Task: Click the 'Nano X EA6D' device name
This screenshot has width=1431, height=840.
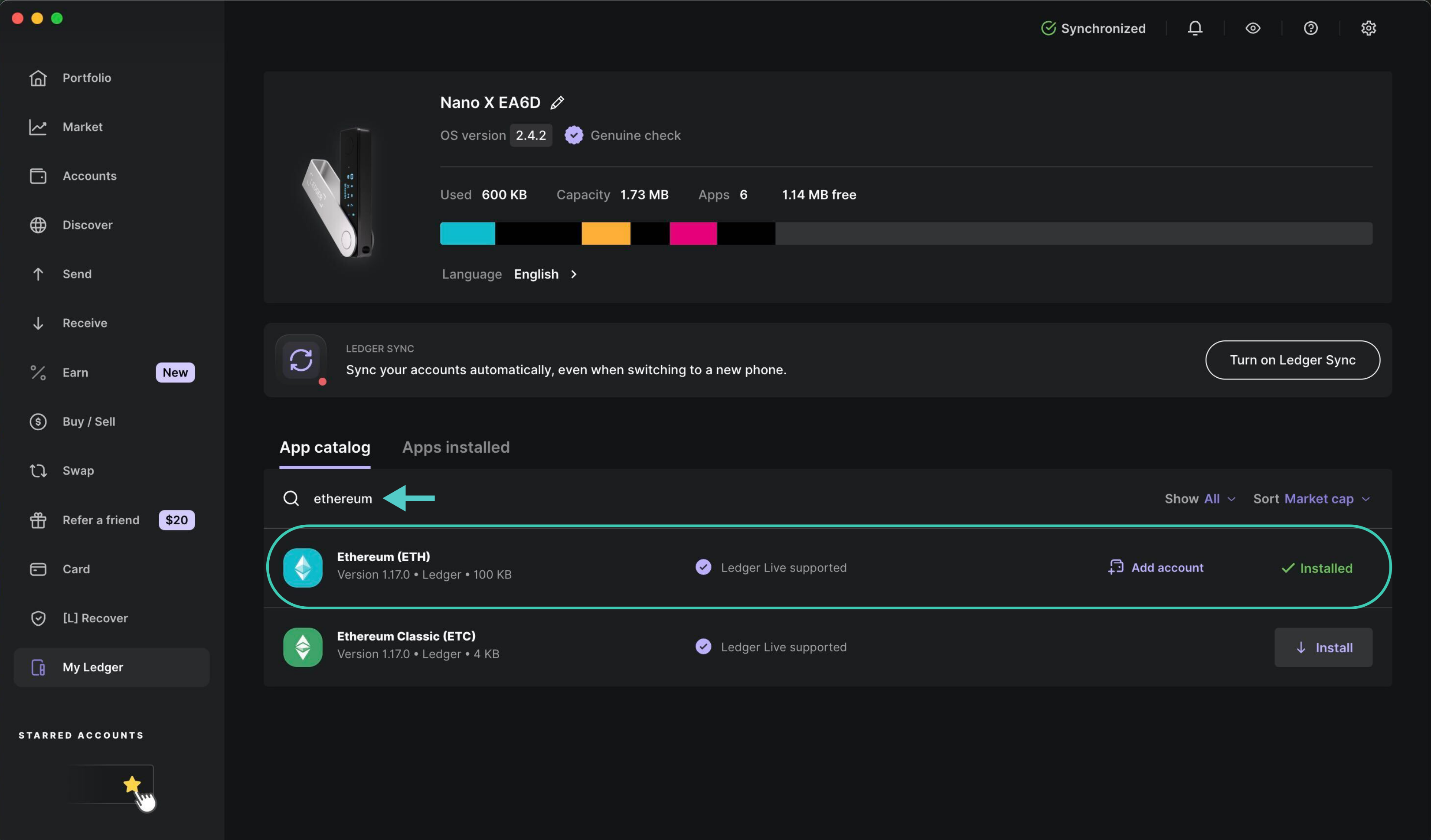Action: [490, 102]
